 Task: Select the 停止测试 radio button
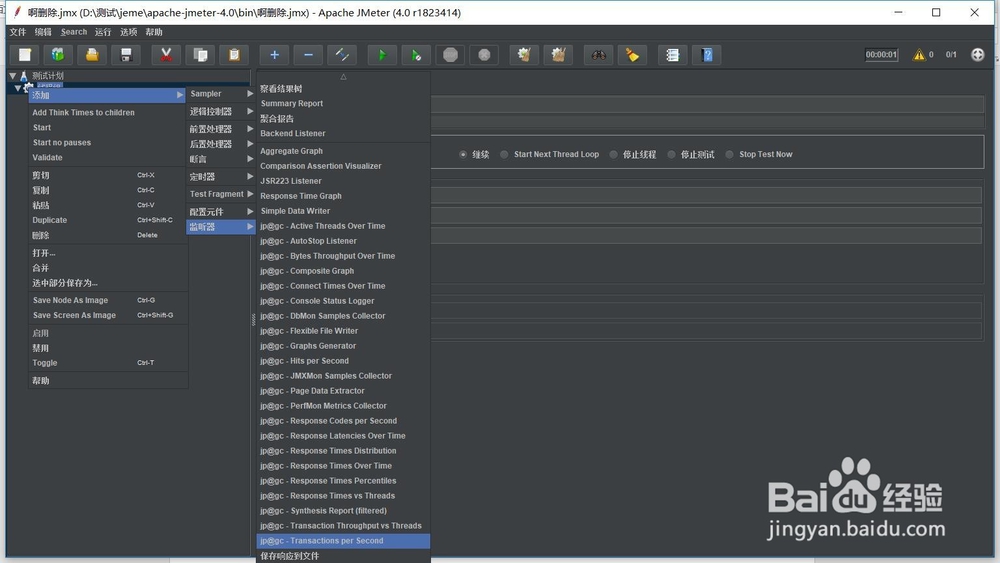click(x=671, y=154)
